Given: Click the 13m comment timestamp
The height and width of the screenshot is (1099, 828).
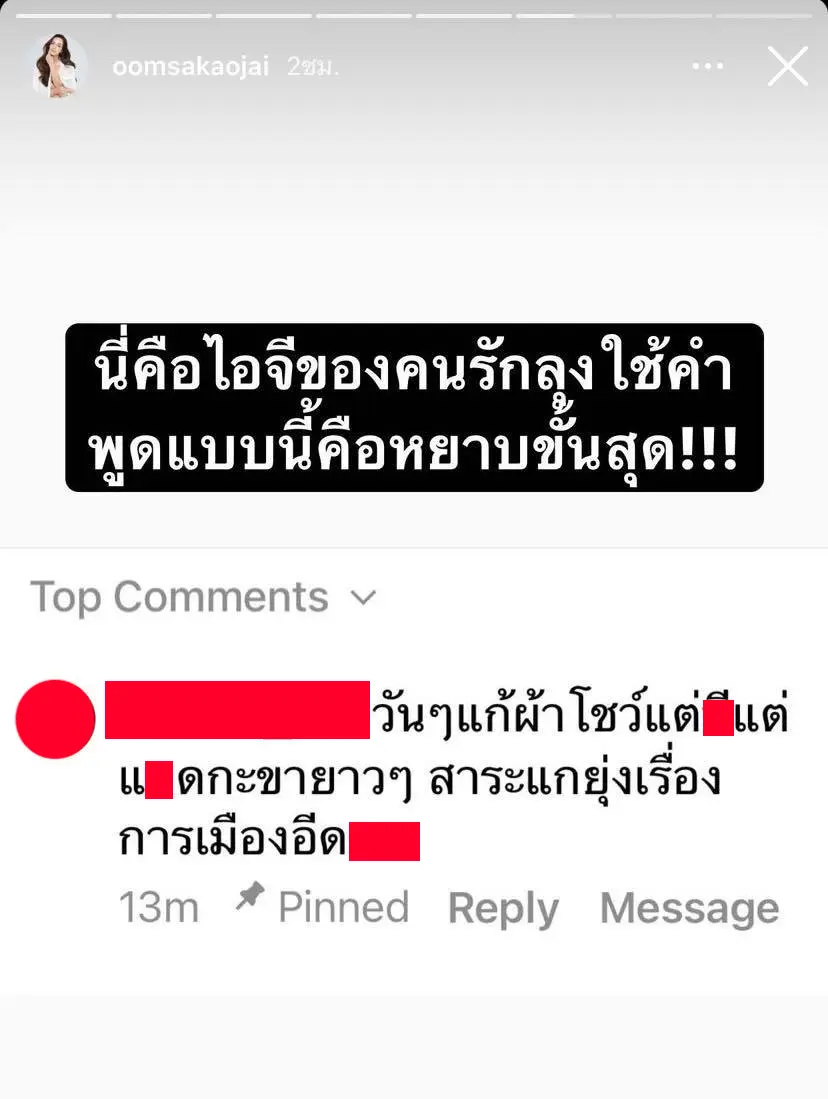Looking at the screenshot, I should click(159, 908).
